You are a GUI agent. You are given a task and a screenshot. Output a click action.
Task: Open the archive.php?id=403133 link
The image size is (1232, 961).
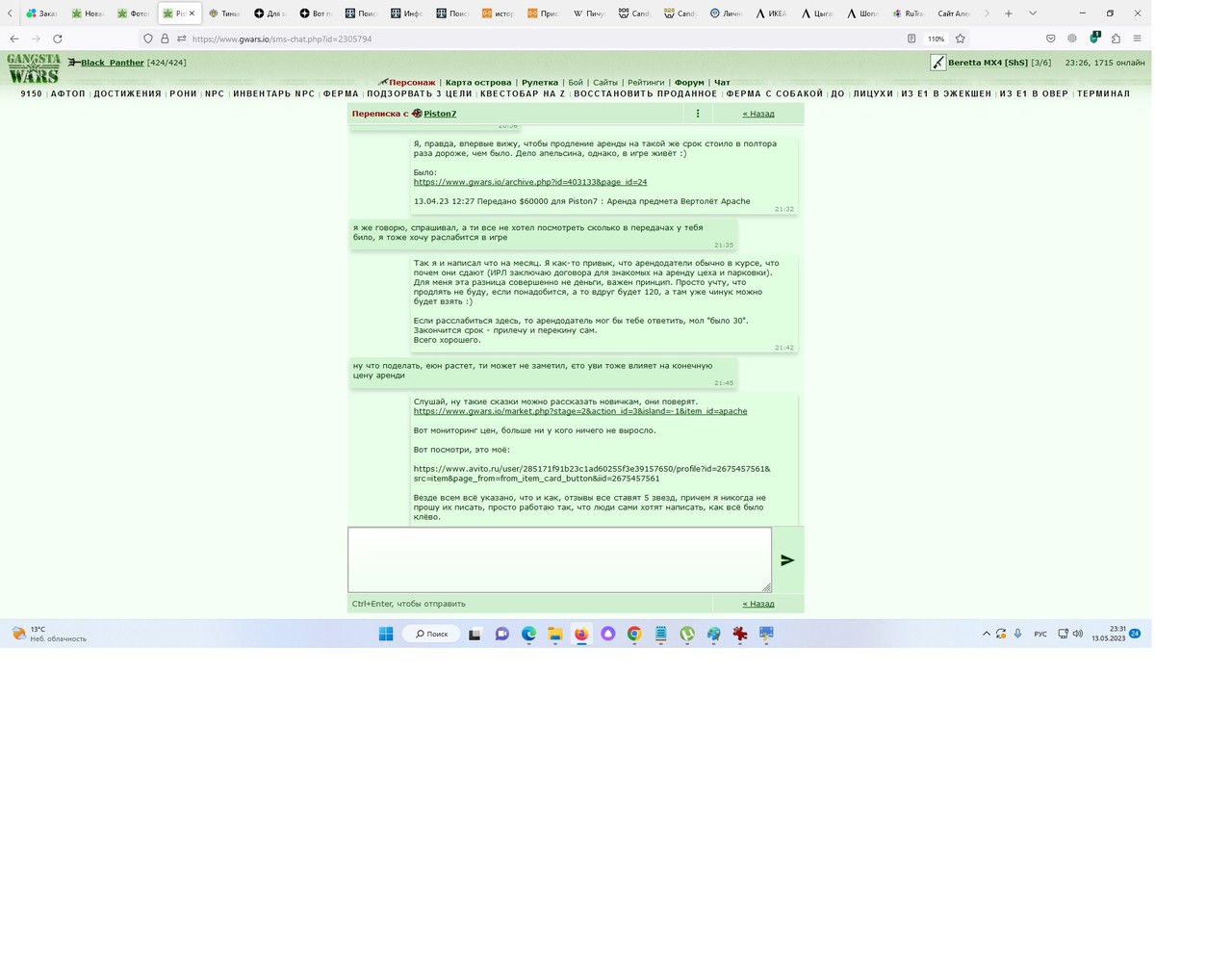(x=530, y=182)
